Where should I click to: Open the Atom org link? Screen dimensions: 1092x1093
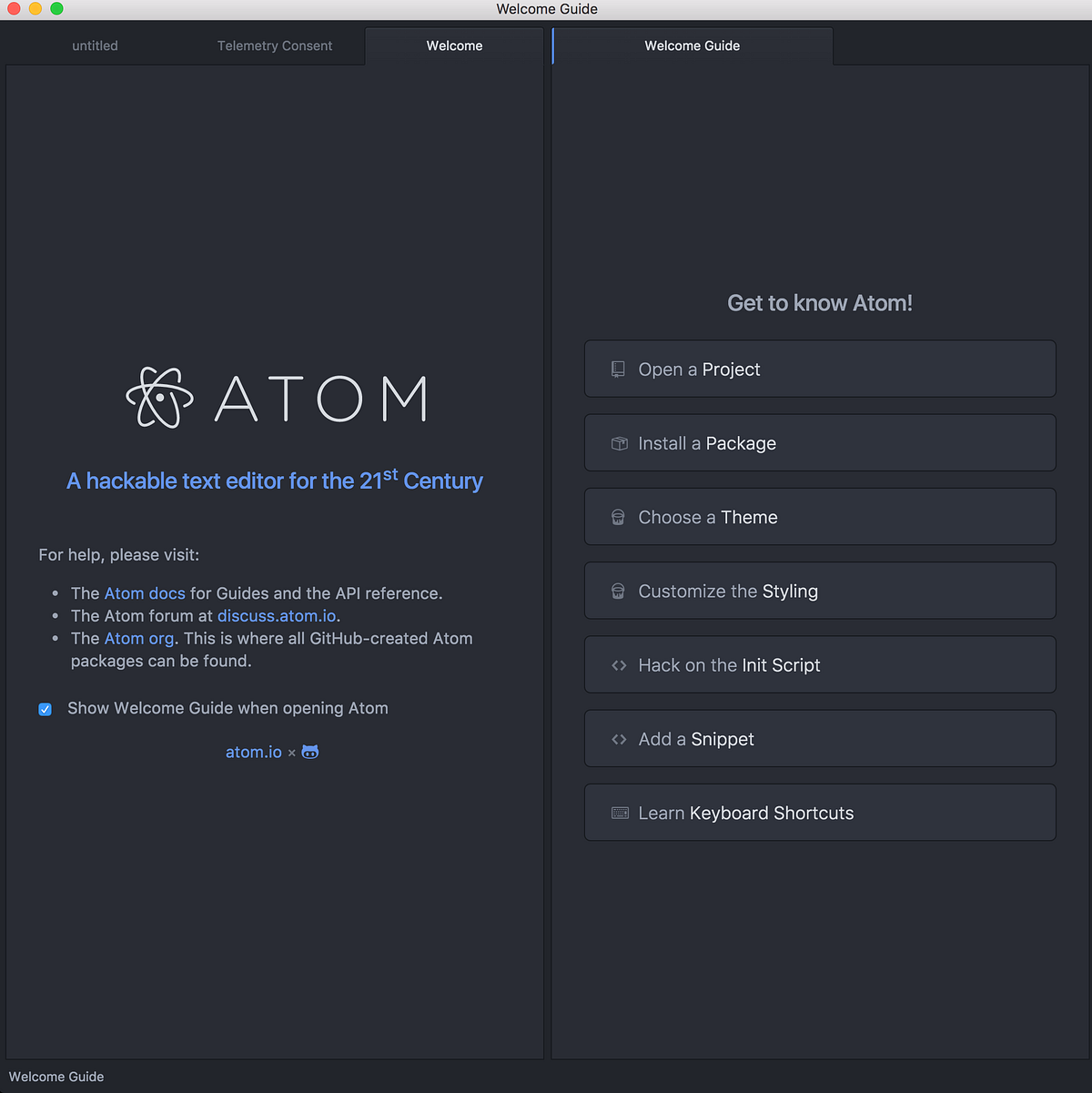(139, 639)
